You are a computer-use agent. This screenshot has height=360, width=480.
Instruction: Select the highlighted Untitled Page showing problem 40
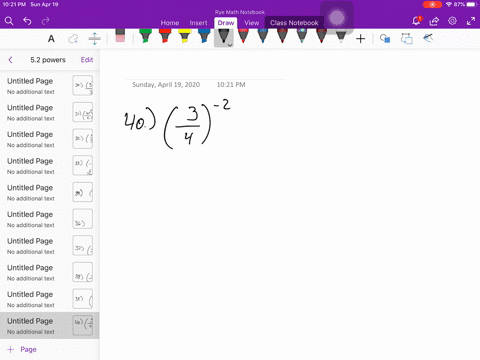[x=50, y=325]
